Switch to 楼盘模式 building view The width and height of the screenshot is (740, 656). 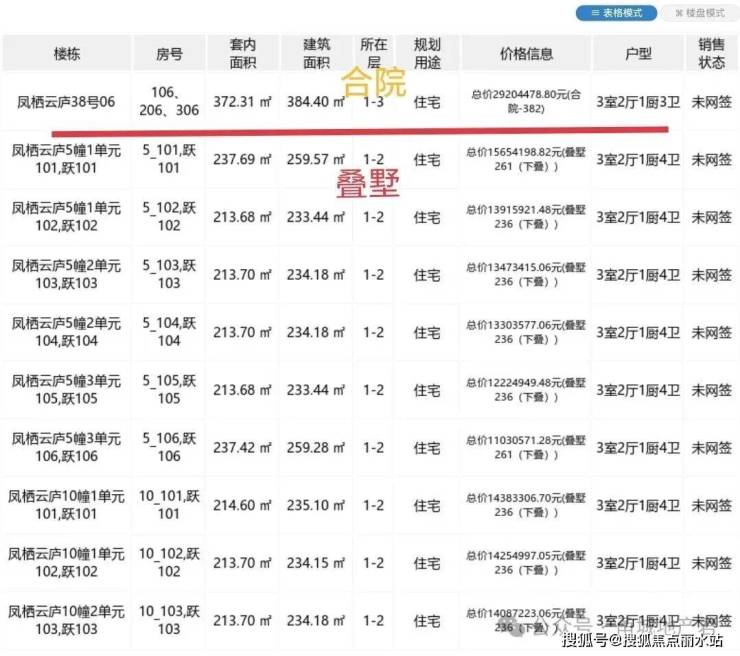(x=700, y=13)
